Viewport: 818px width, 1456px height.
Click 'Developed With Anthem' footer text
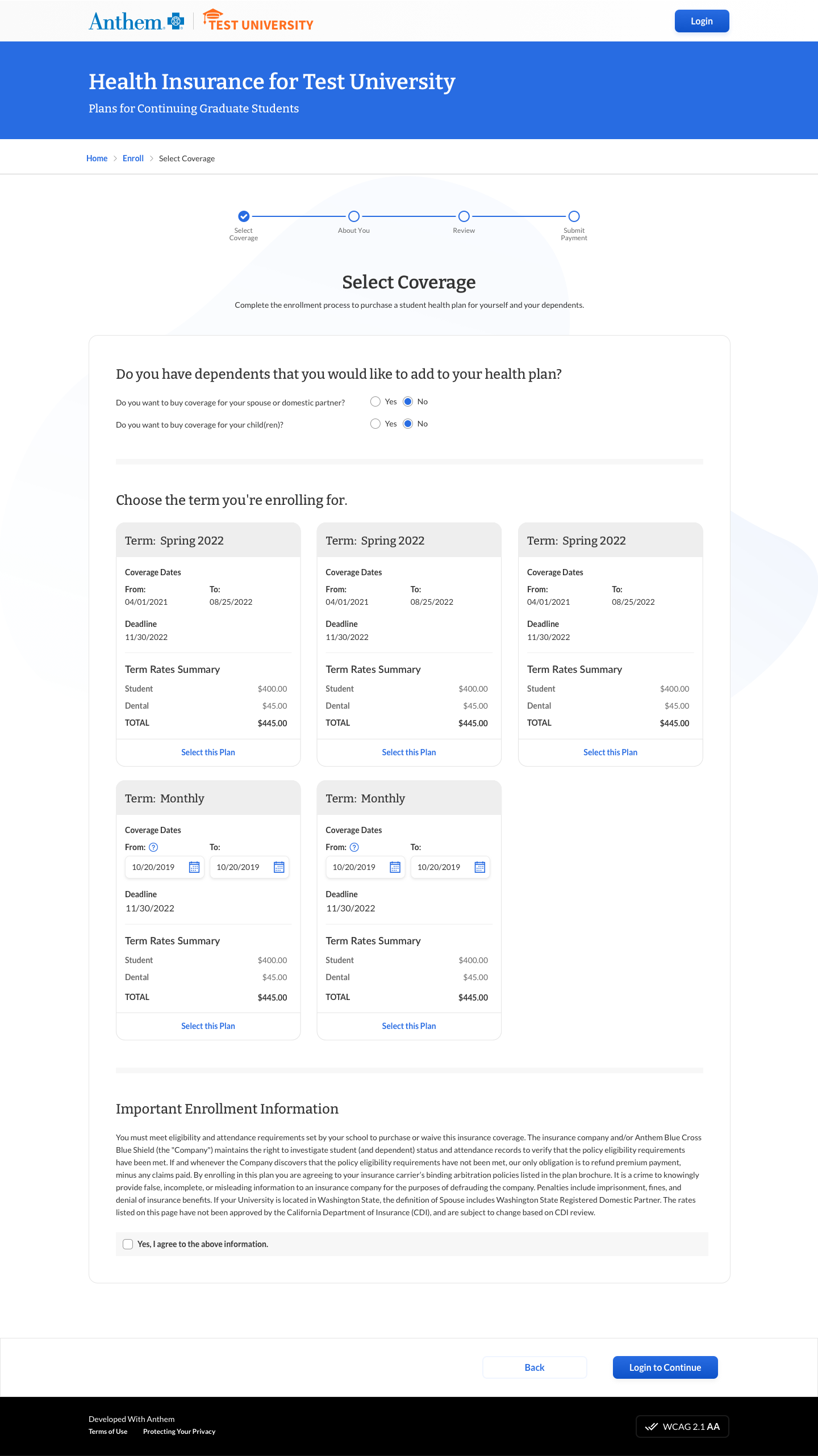coord(132,1419)
